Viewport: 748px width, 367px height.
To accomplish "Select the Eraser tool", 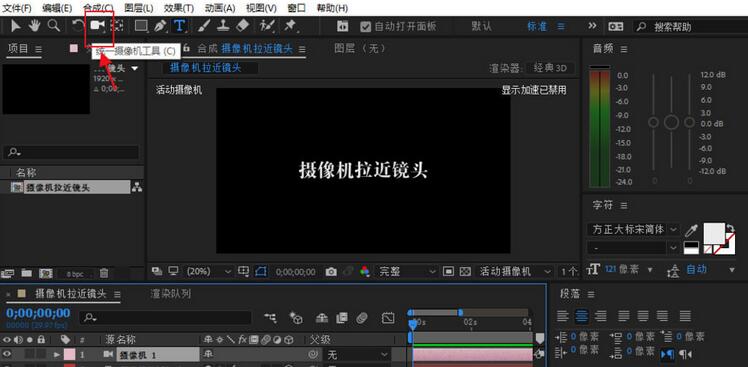I will click(x=243, y=26).
